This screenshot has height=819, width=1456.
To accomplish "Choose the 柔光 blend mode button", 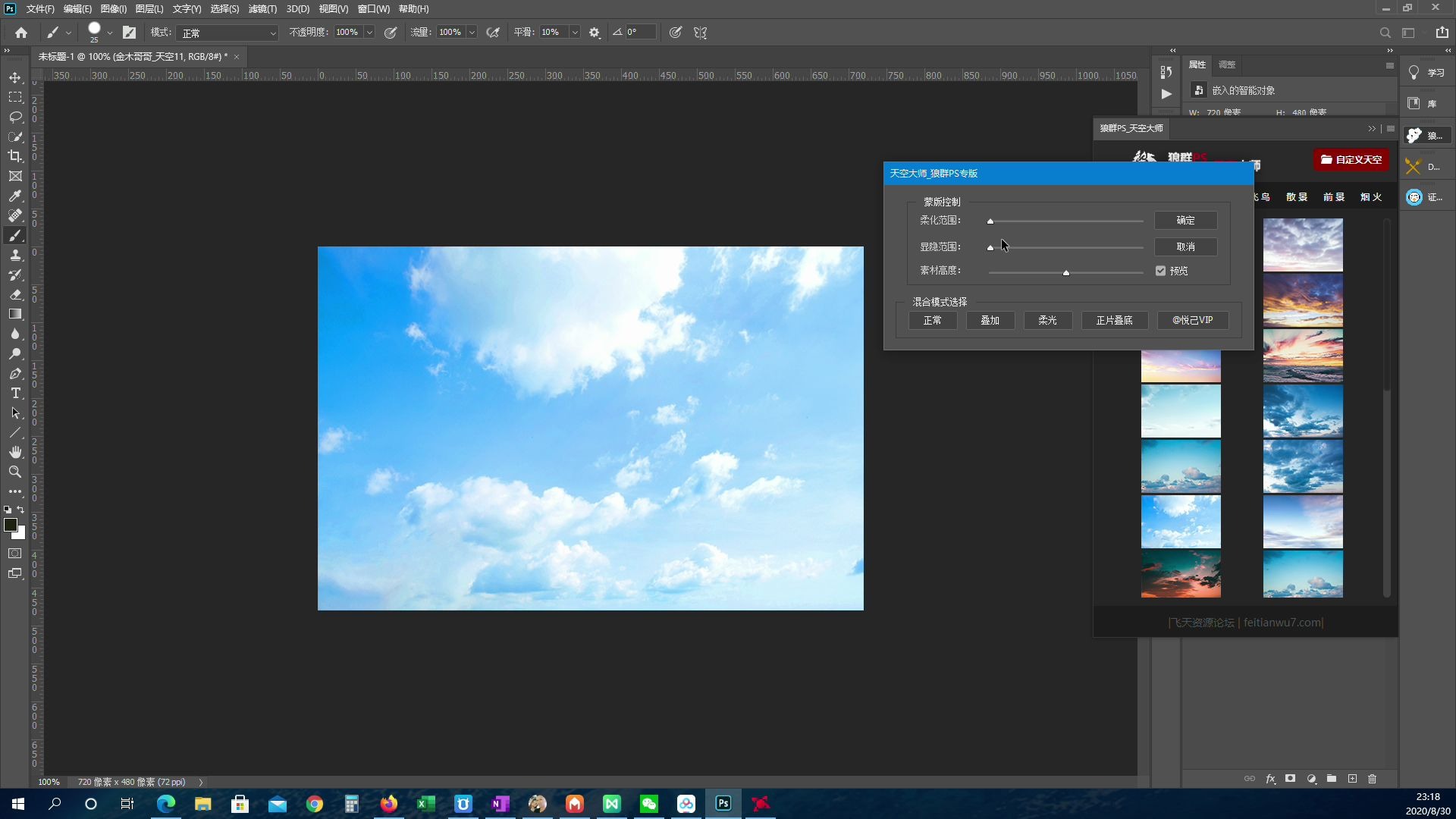I will [1047, 320].
